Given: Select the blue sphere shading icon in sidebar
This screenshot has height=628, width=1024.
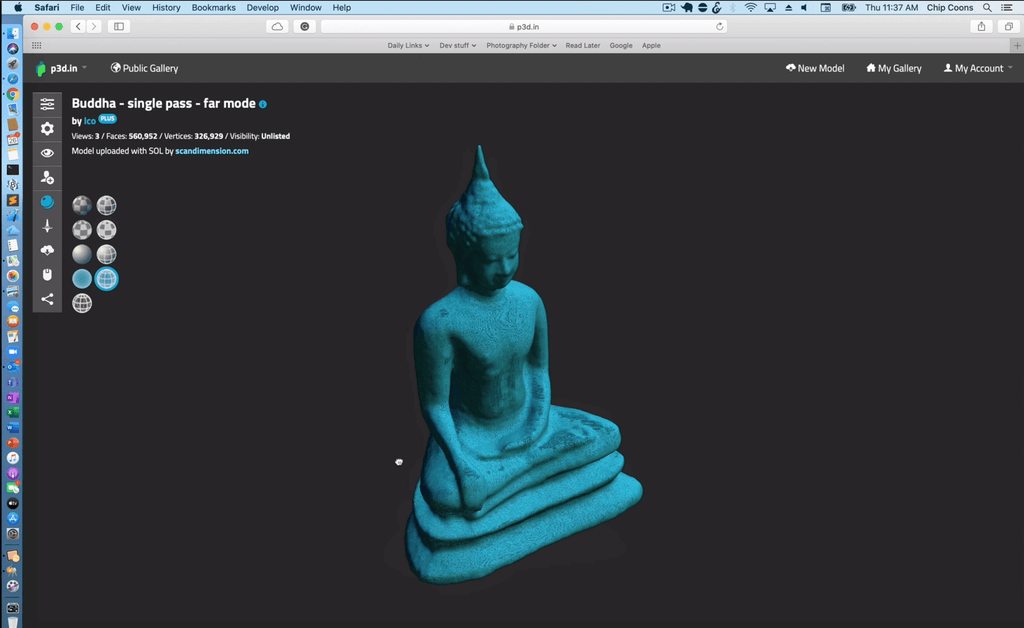Looking at the screenshot, I should click(47, 202).
